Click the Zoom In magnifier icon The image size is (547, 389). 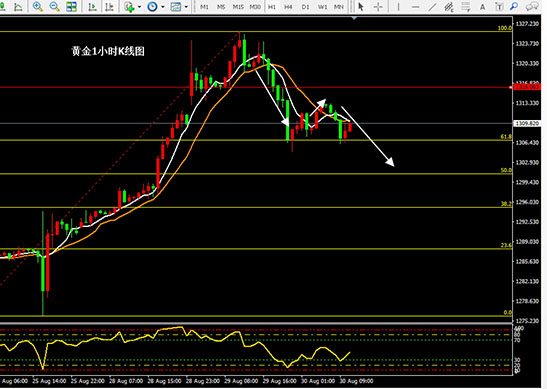click(x=37, y=6)
